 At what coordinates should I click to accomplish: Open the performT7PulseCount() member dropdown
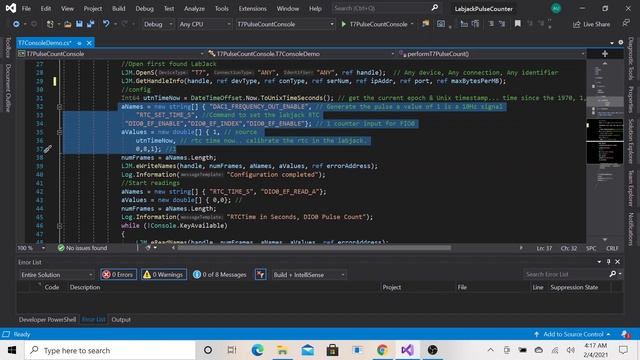point(491,53)
